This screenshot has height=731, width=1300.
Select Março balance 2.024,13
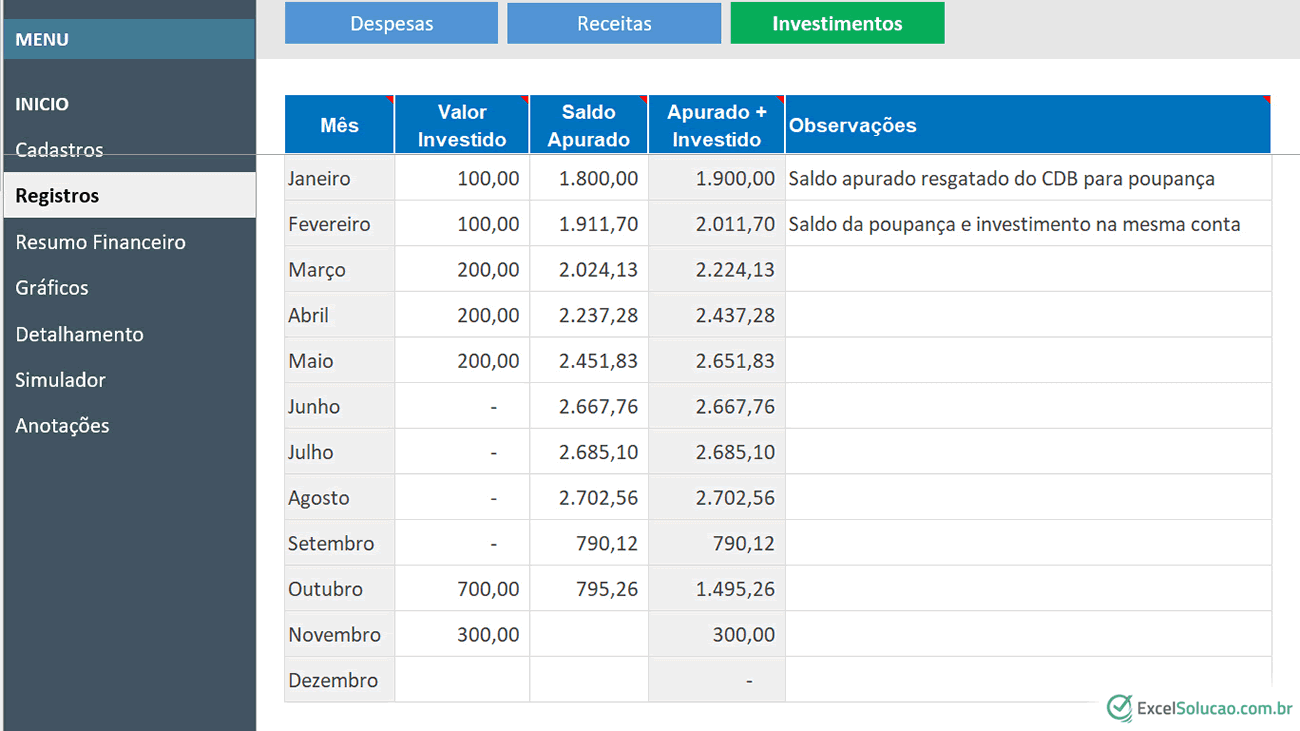589,269
